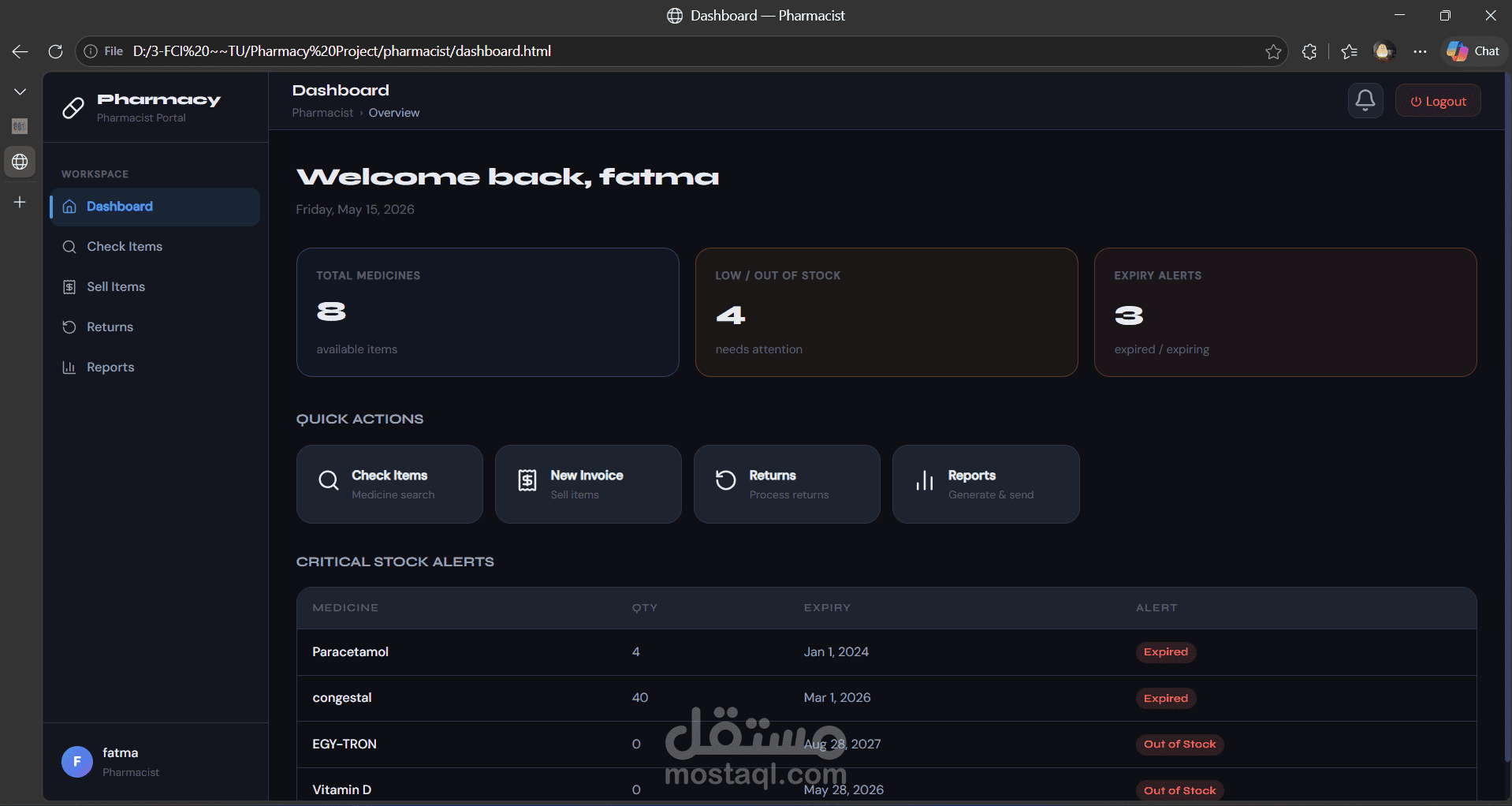Image resolution: width=1512 pixels, height=806 pixels.
Task: Open the browser three-dot settings menu
Action: [x=1420, y=51]
